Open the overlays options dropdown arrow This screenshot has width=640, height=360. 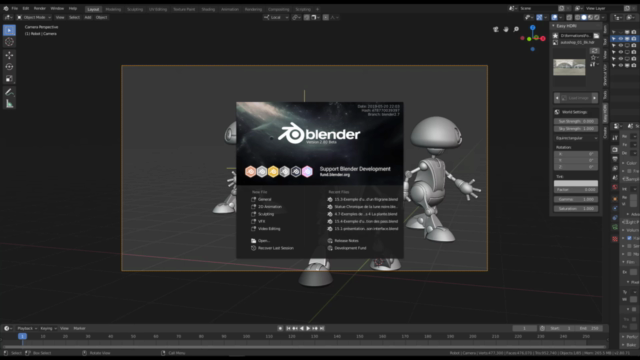pyautogui.click(x=560, y=18)
